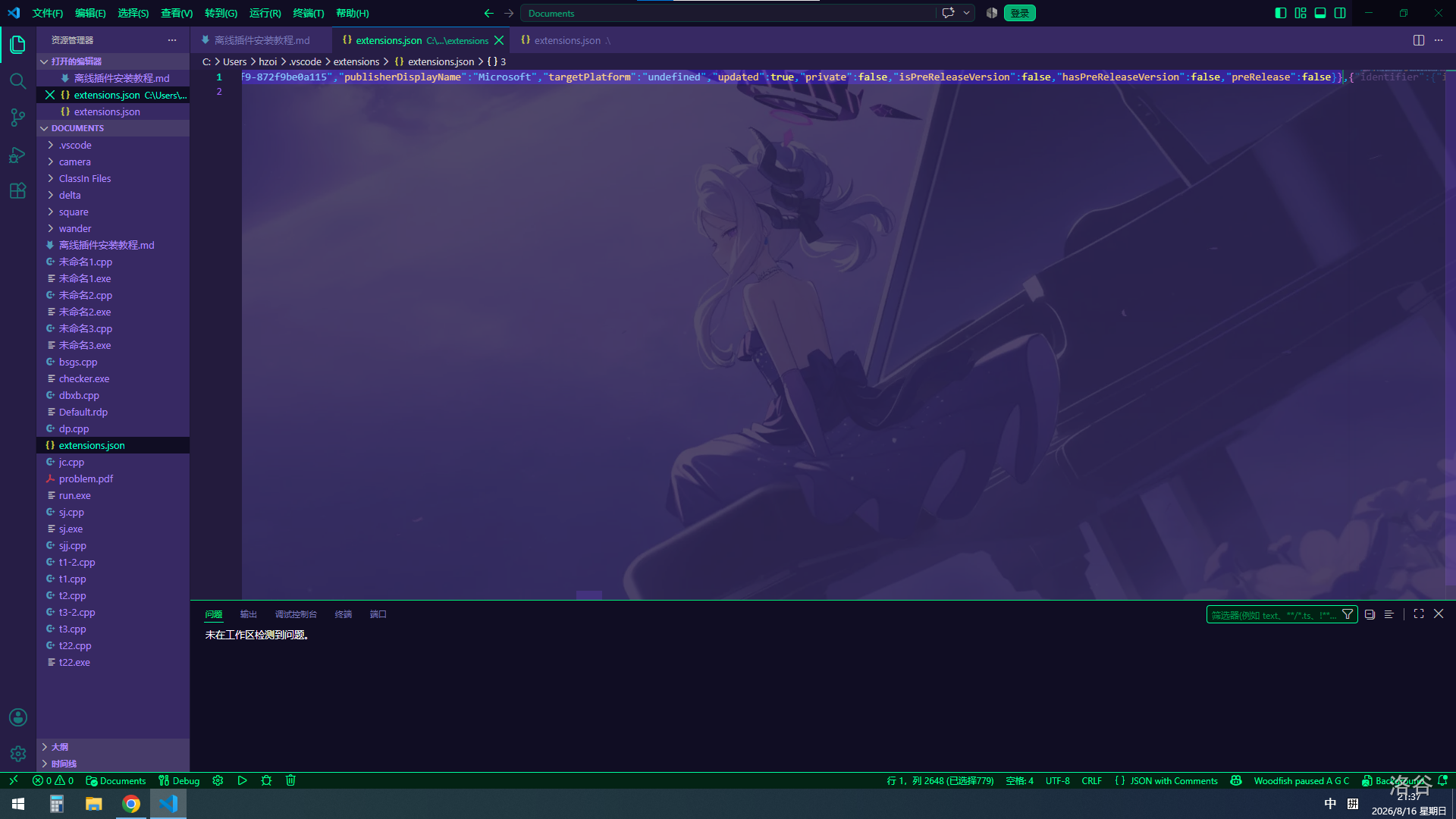Screen dimensions: 1456x819
Task: Open the Search view in the activity bar
Action: click(x=18, y=81)
